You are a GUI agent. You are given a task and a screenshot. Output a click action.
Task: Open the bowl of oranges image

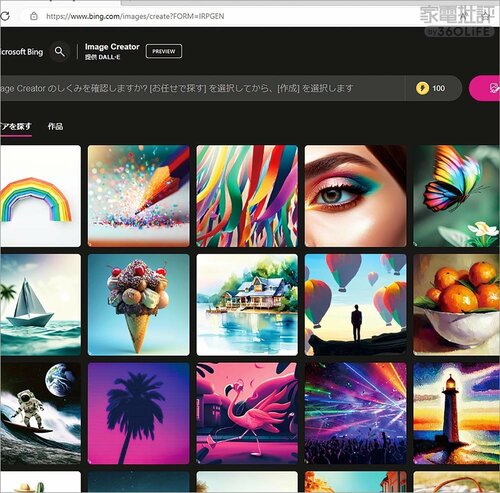point(457,305)
